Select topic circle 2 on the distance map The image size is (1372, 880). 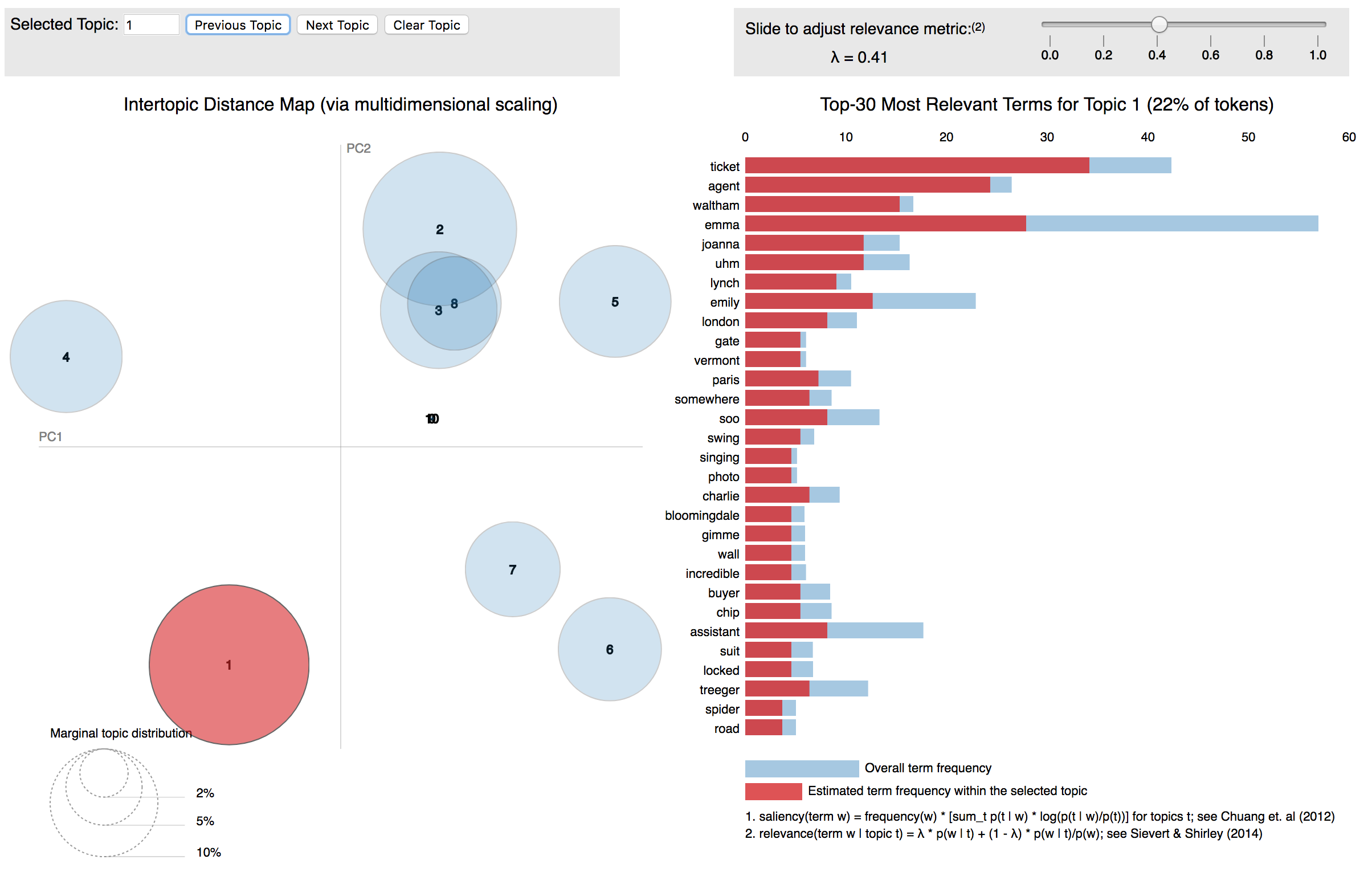point(439,229)
